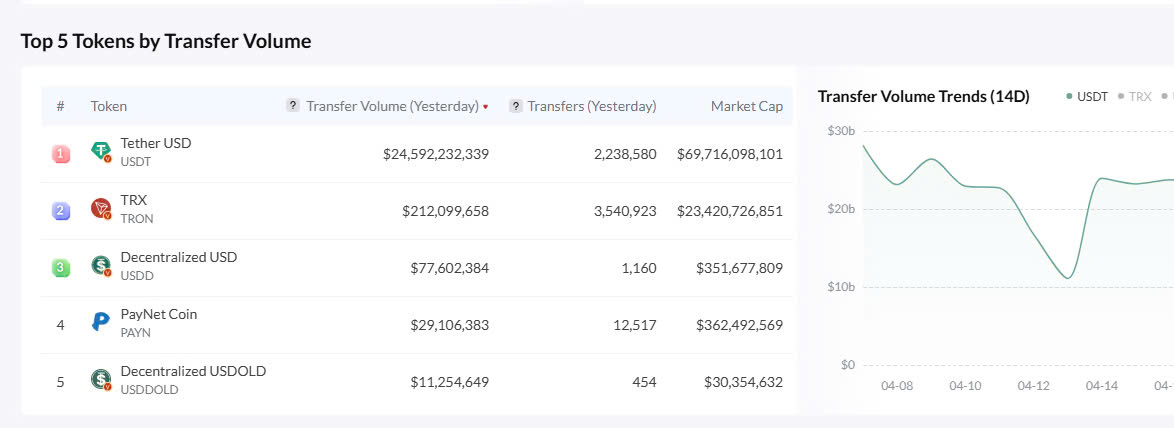Click help icon beside Transfers header
The image size is (1174, 428).
point(515,105)
